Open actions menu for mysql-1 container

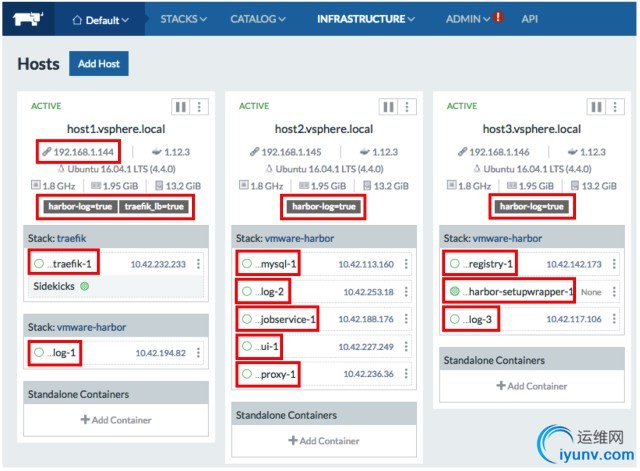click(x=406, y=264)
